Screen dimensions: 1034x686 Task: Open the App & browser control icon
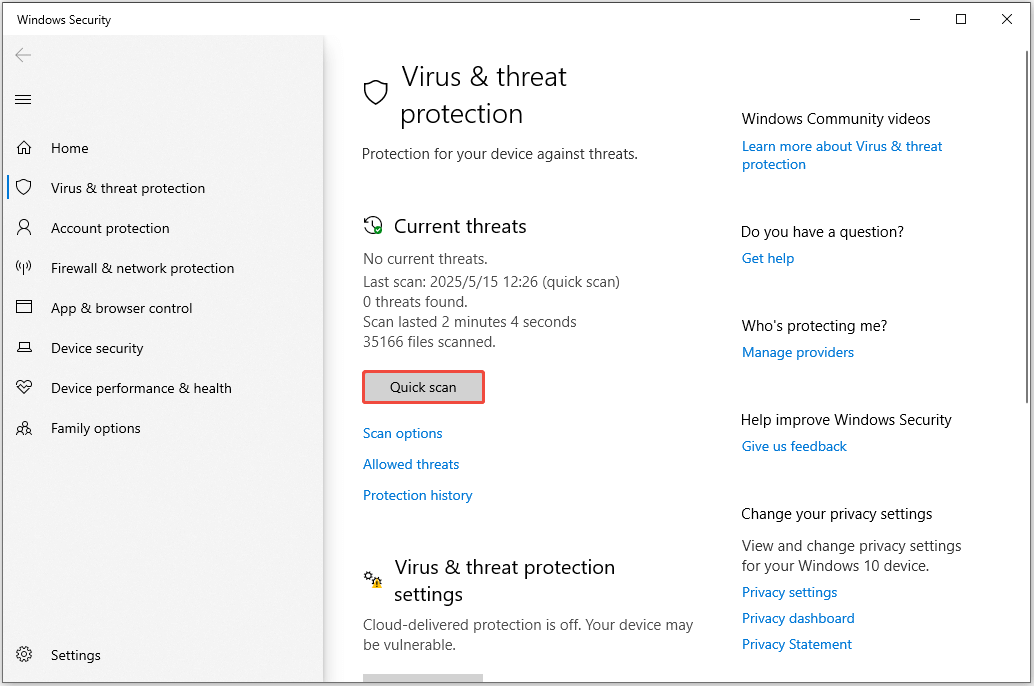[x=24, y=308]
